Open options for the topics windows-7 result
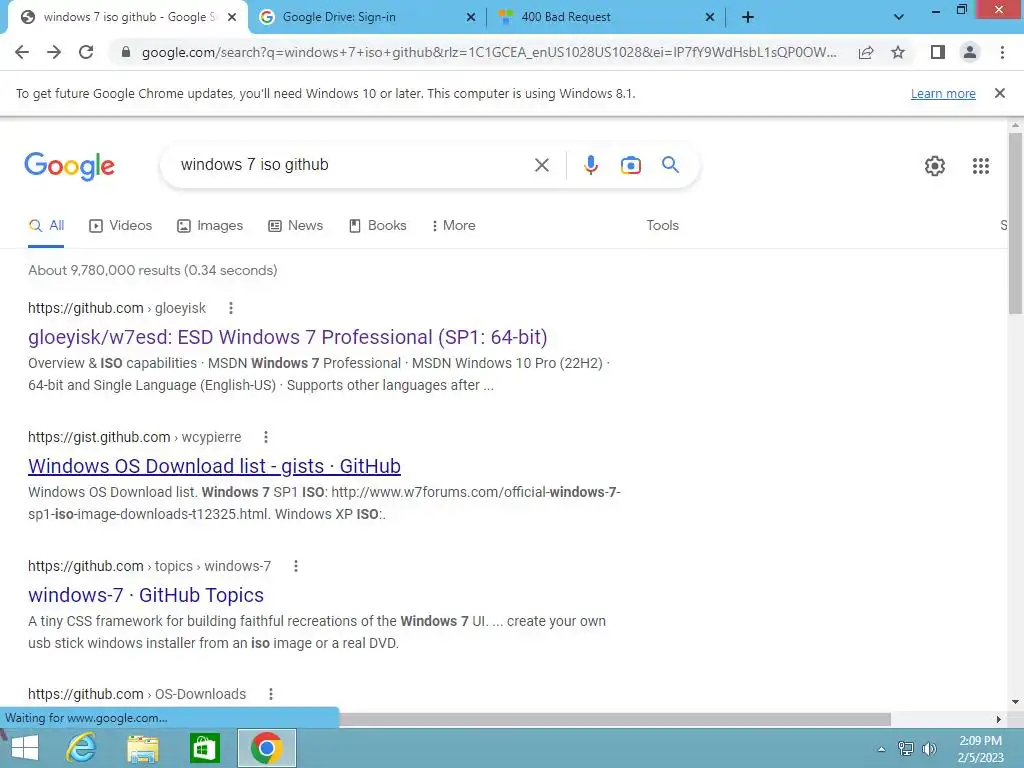 coord(296,566)
